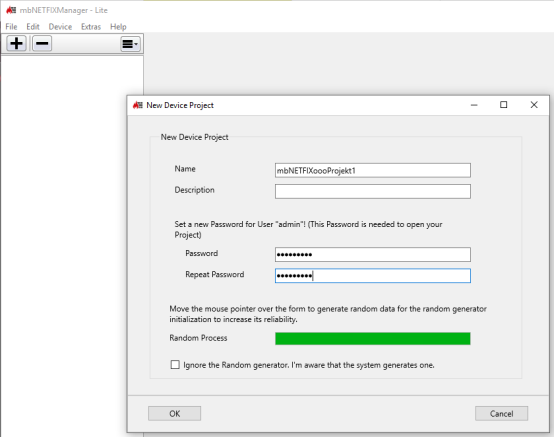The height and width of the screenshot is (437, 554).
Task: Enable Ignore the Random generator checkbox
Action: coord(175,365)
